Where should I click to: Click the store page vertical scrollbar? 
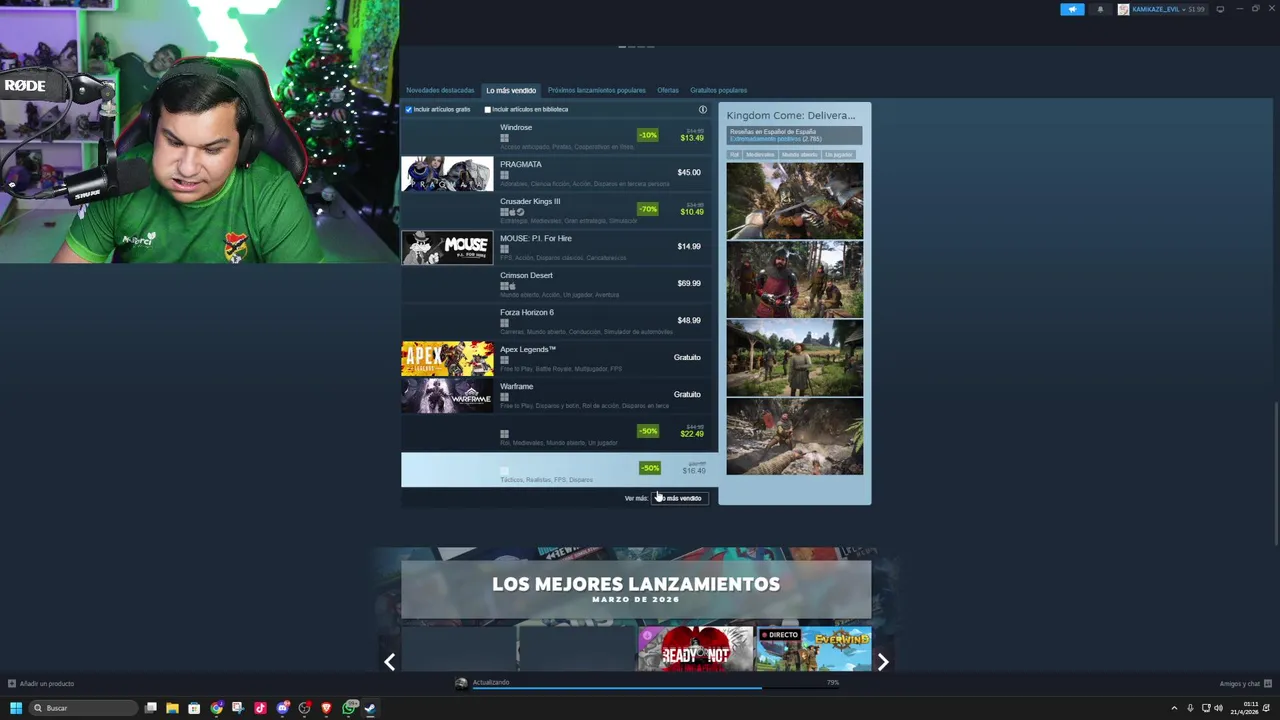(x=1275, y=473)
